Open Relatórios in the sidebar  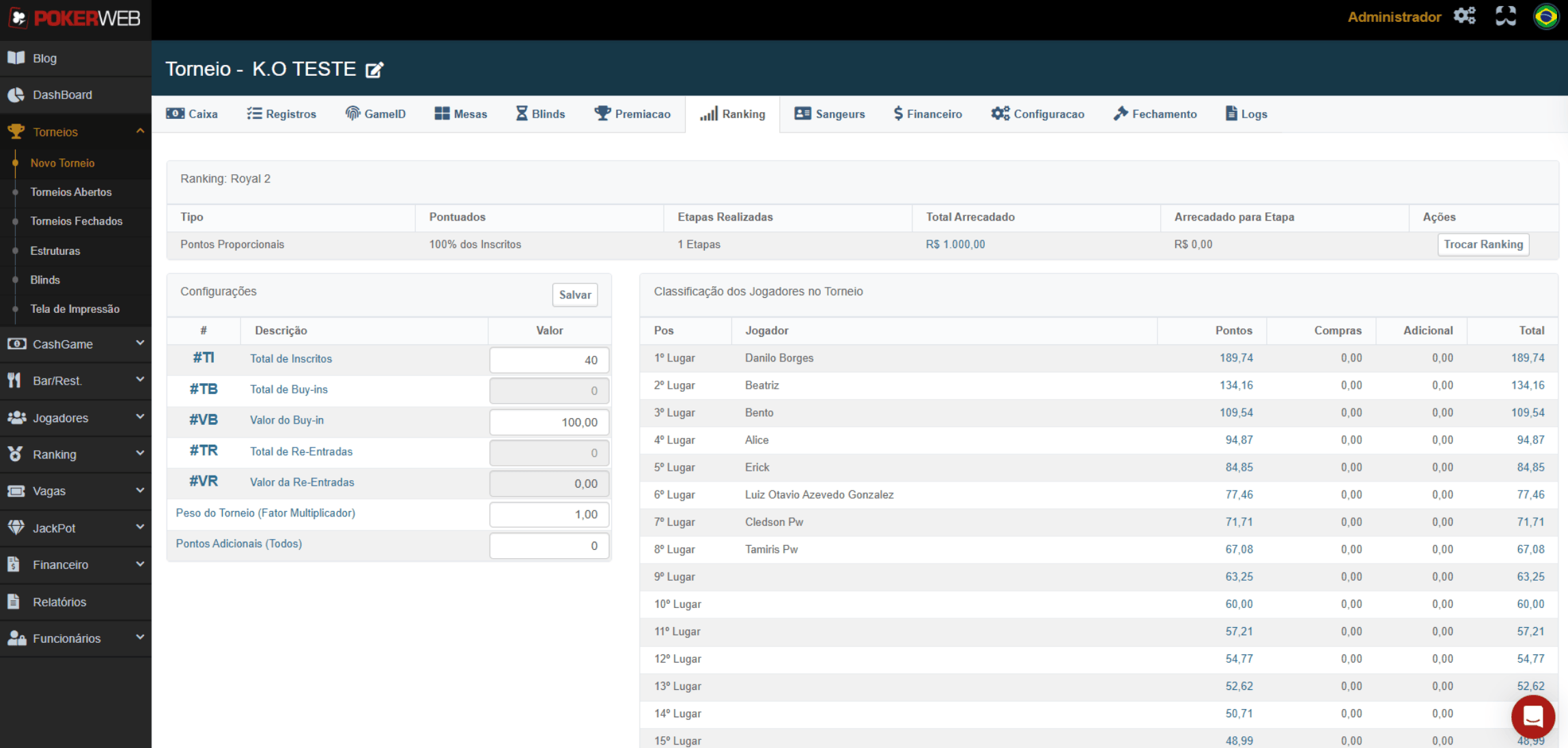pyautogui.click(x=59, y=602)
